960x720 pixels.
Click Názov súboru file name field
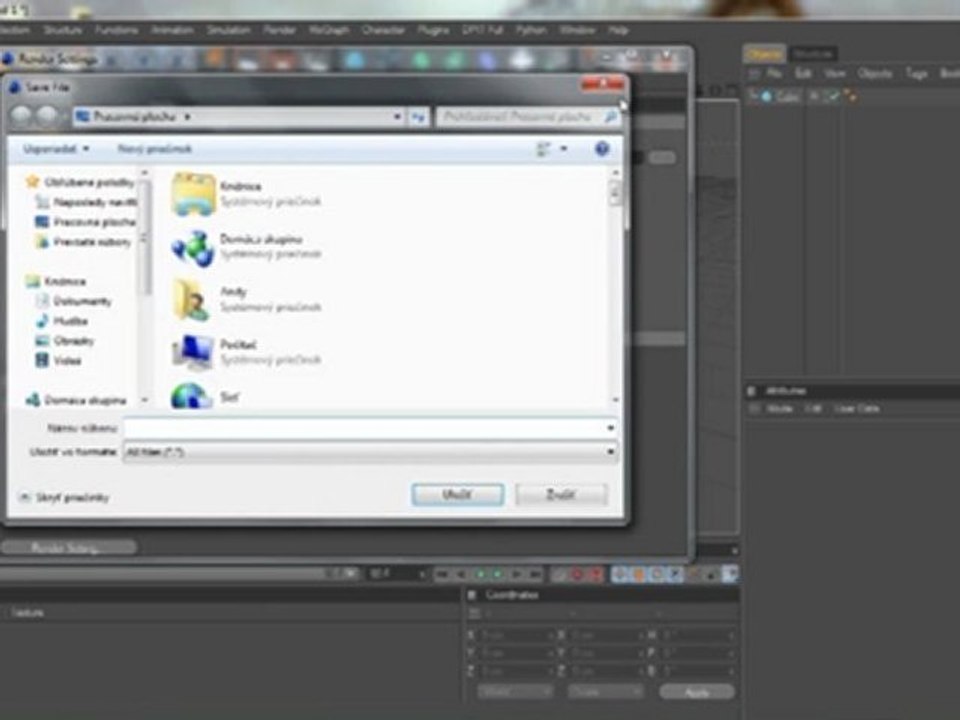point(370,428)
